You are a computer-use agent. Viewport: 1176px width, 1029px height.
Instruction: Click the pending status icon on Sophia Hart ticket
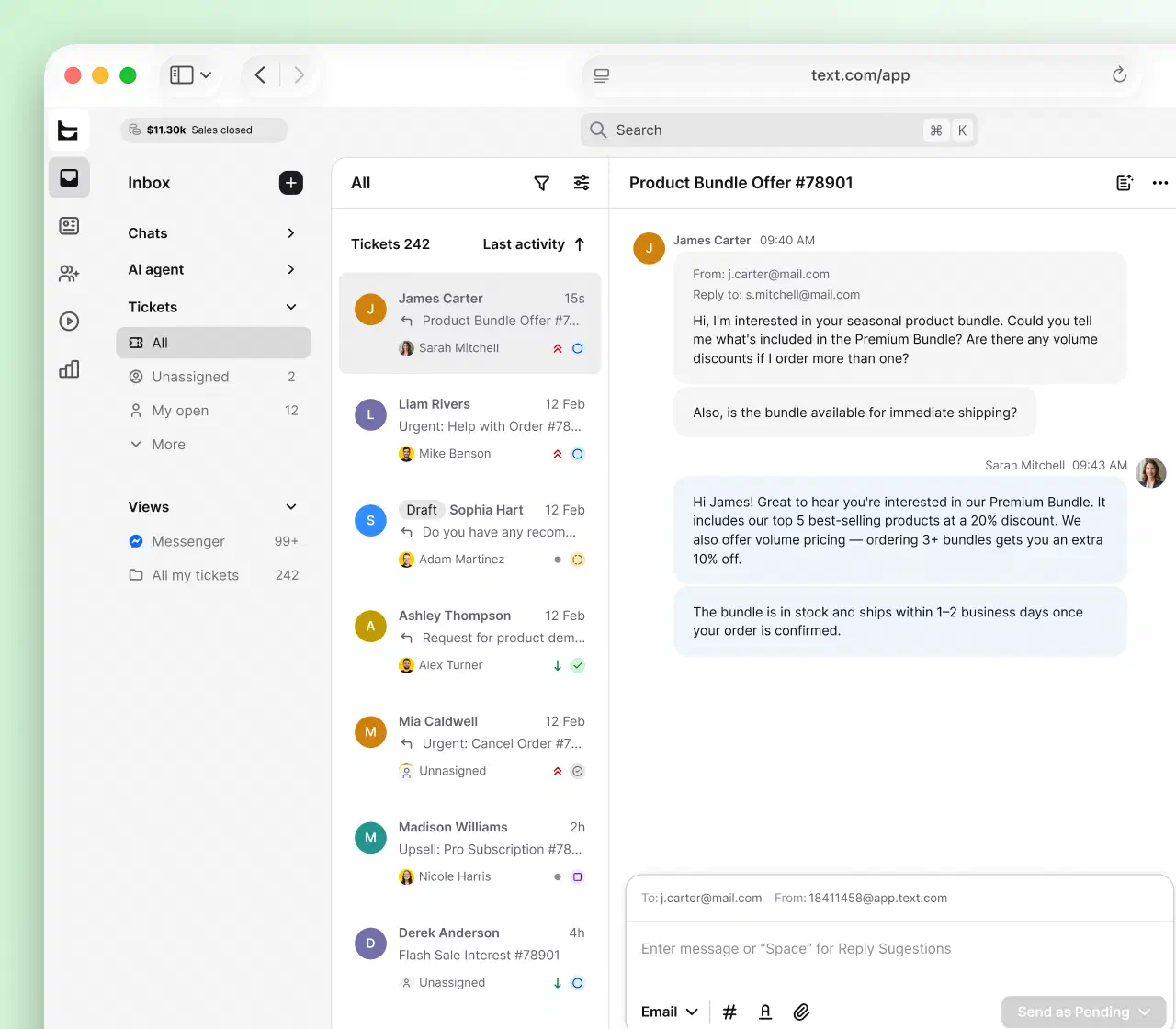click(x=578, y=560)
